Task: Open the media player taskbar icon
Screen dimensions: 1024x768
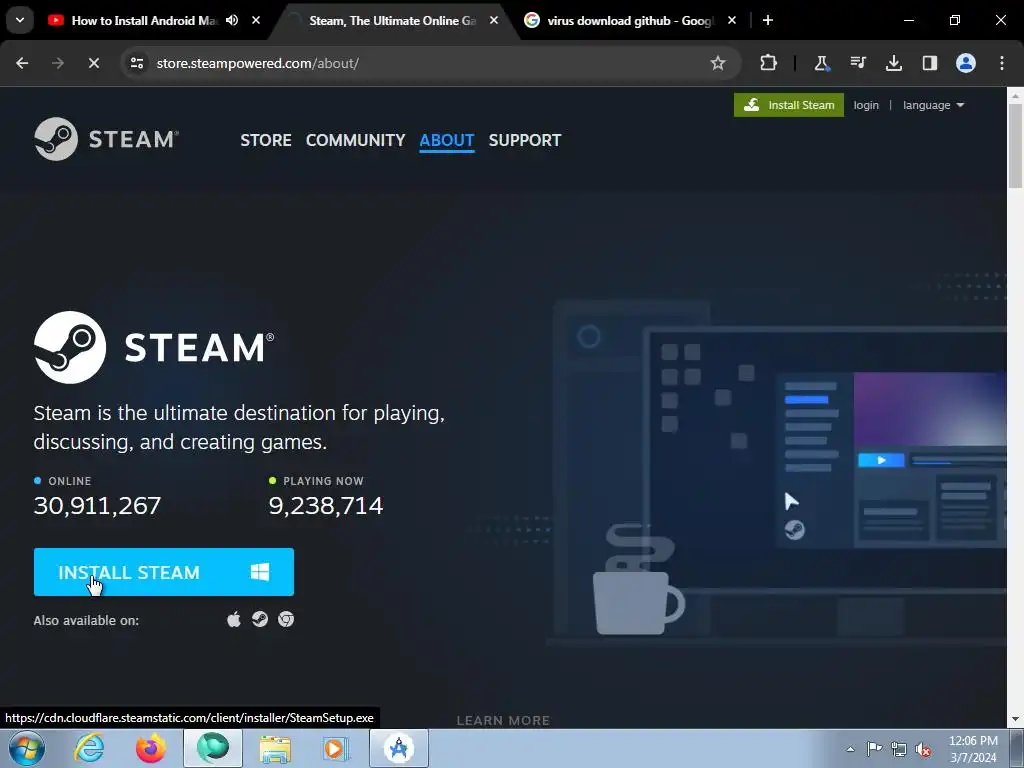Action: pyautogui.click(x=336, y=748)
